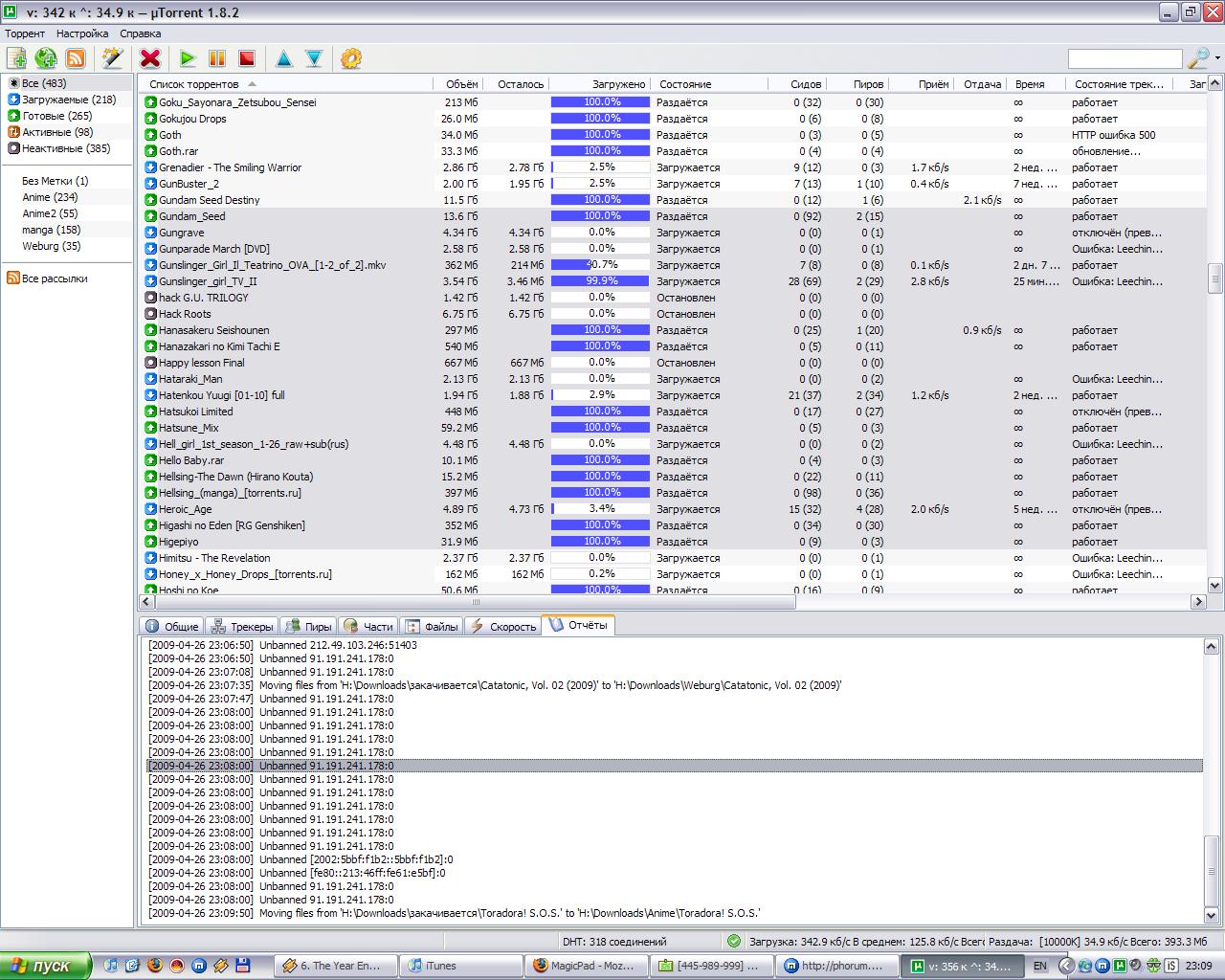Switch to the Трекеры tab

242,626
